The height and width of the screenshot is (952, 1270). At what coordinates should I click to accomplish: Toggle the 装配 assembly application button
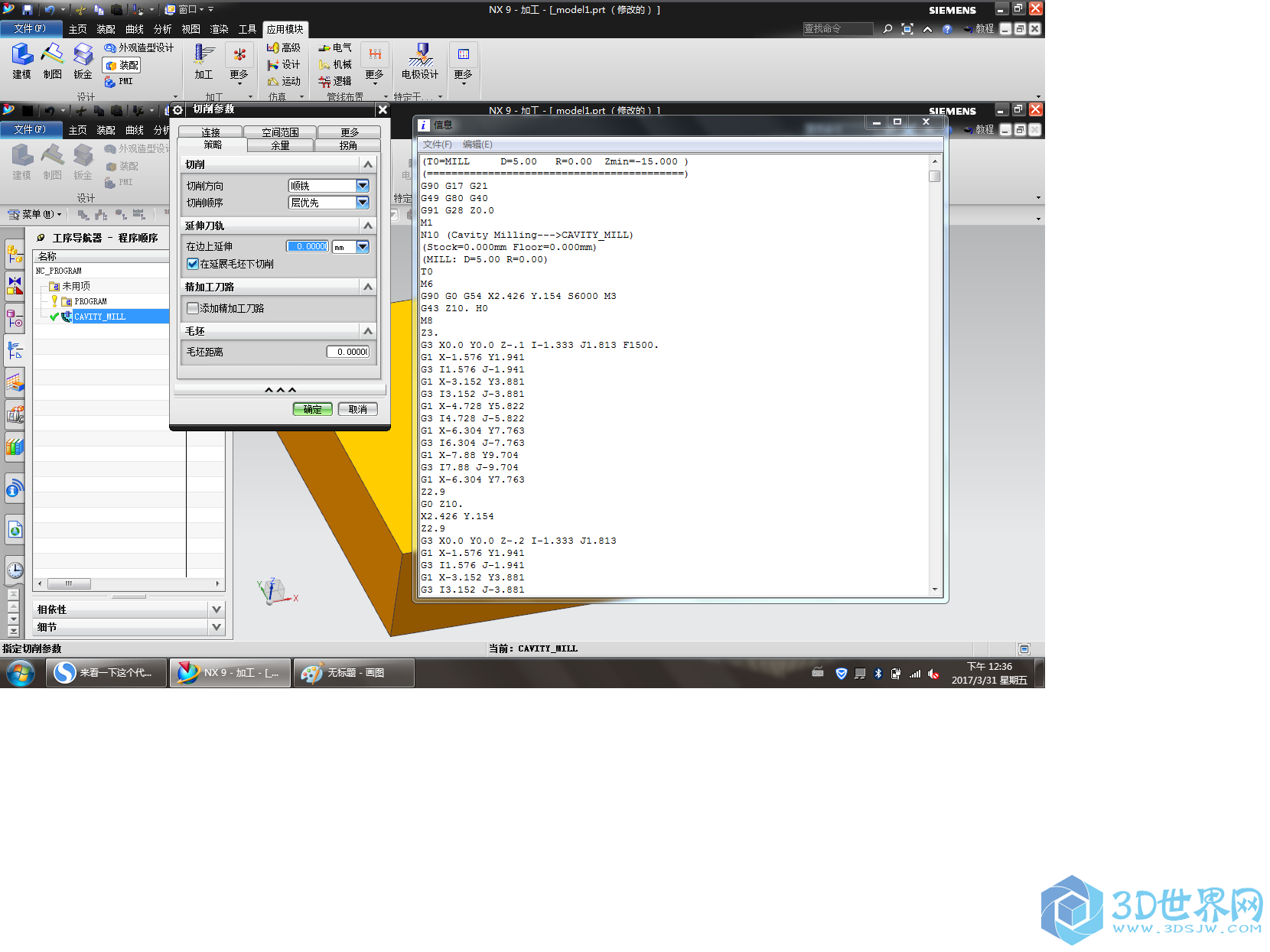click(122, 65)
